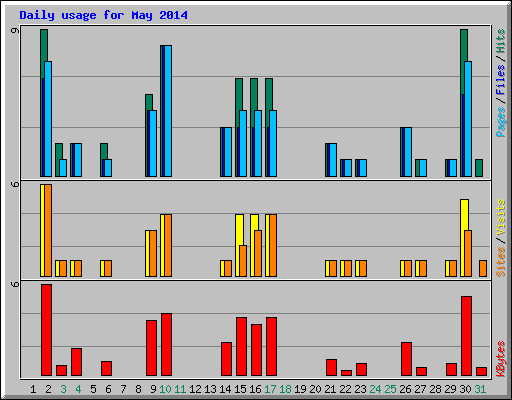Click green day label 4

point(78,389)
